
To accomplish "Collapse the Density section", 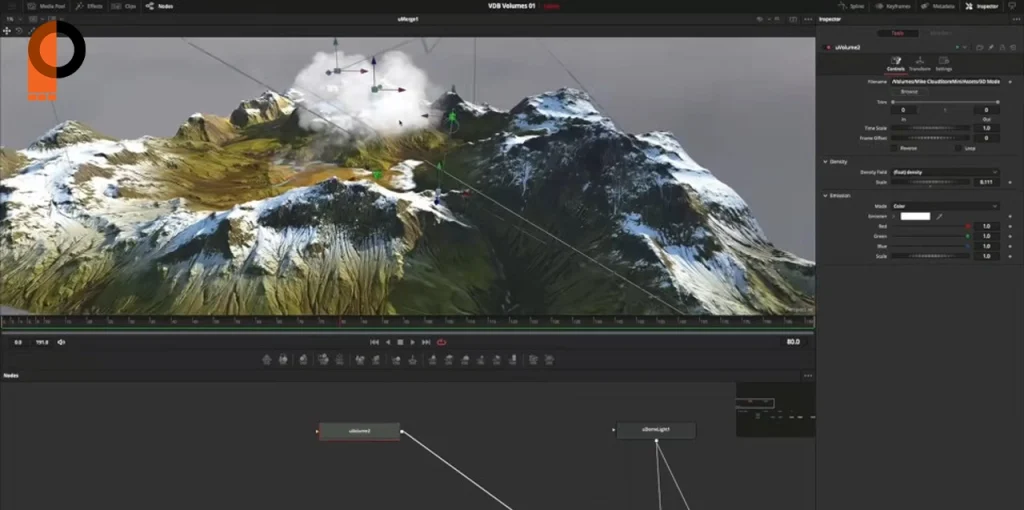I will coord(826,161).
